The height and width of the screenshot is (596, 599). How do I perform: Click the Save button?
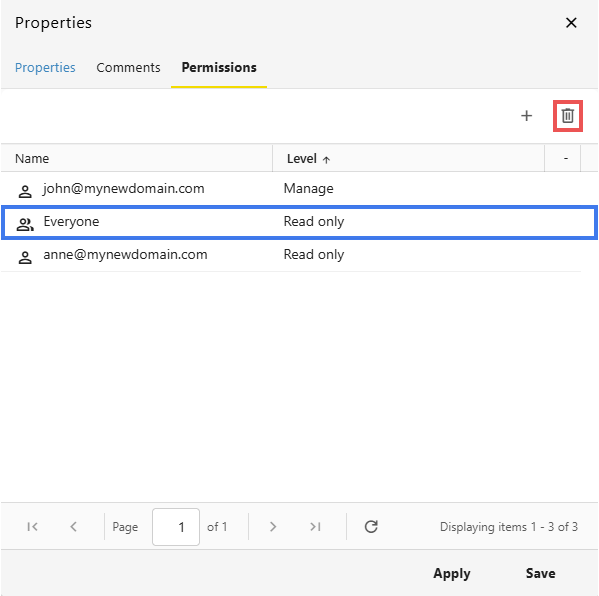(x=541, y=573)
